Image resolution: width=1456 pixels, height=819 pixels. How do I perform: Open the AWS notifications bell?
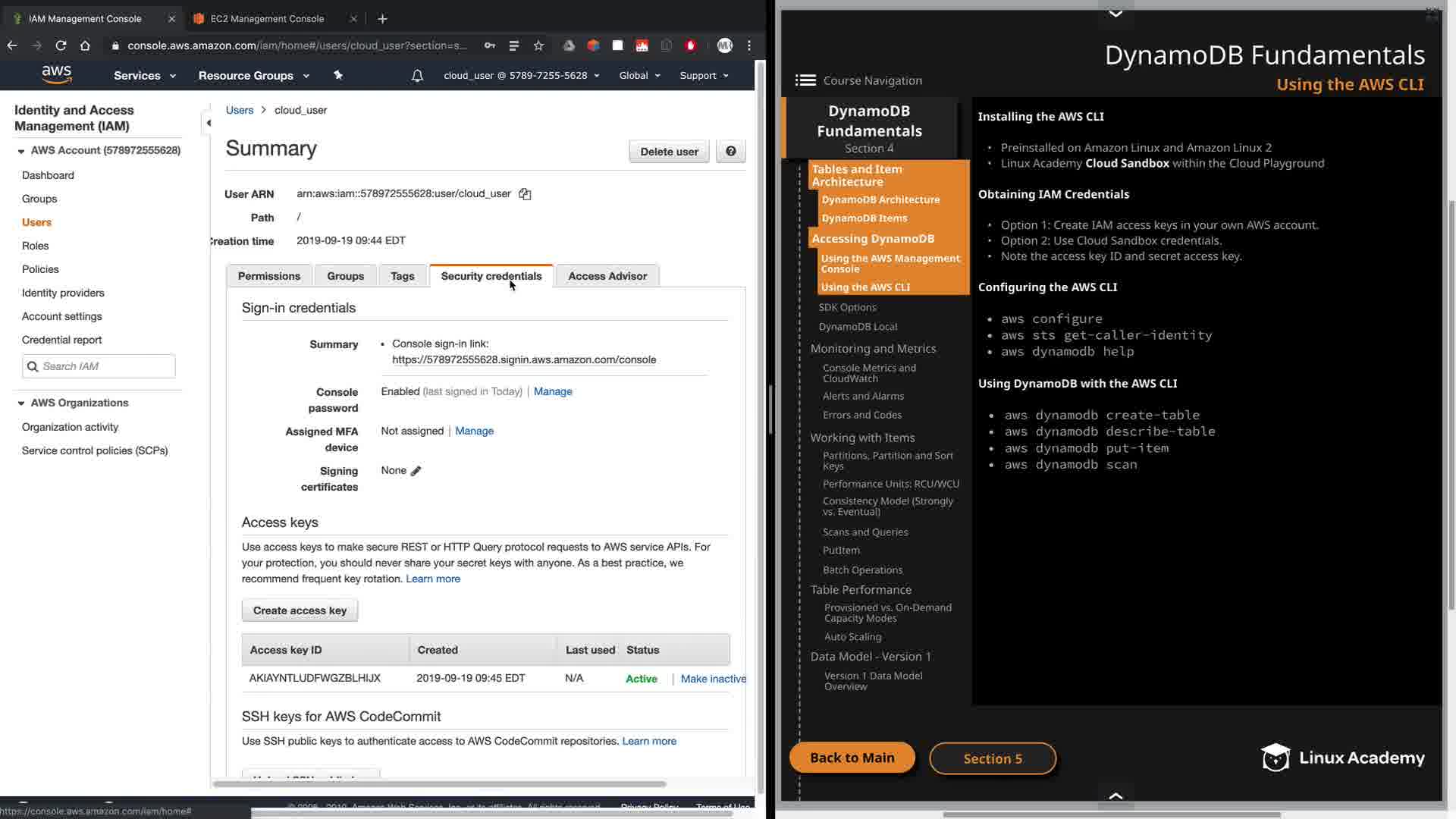click(x=417, y=76)
